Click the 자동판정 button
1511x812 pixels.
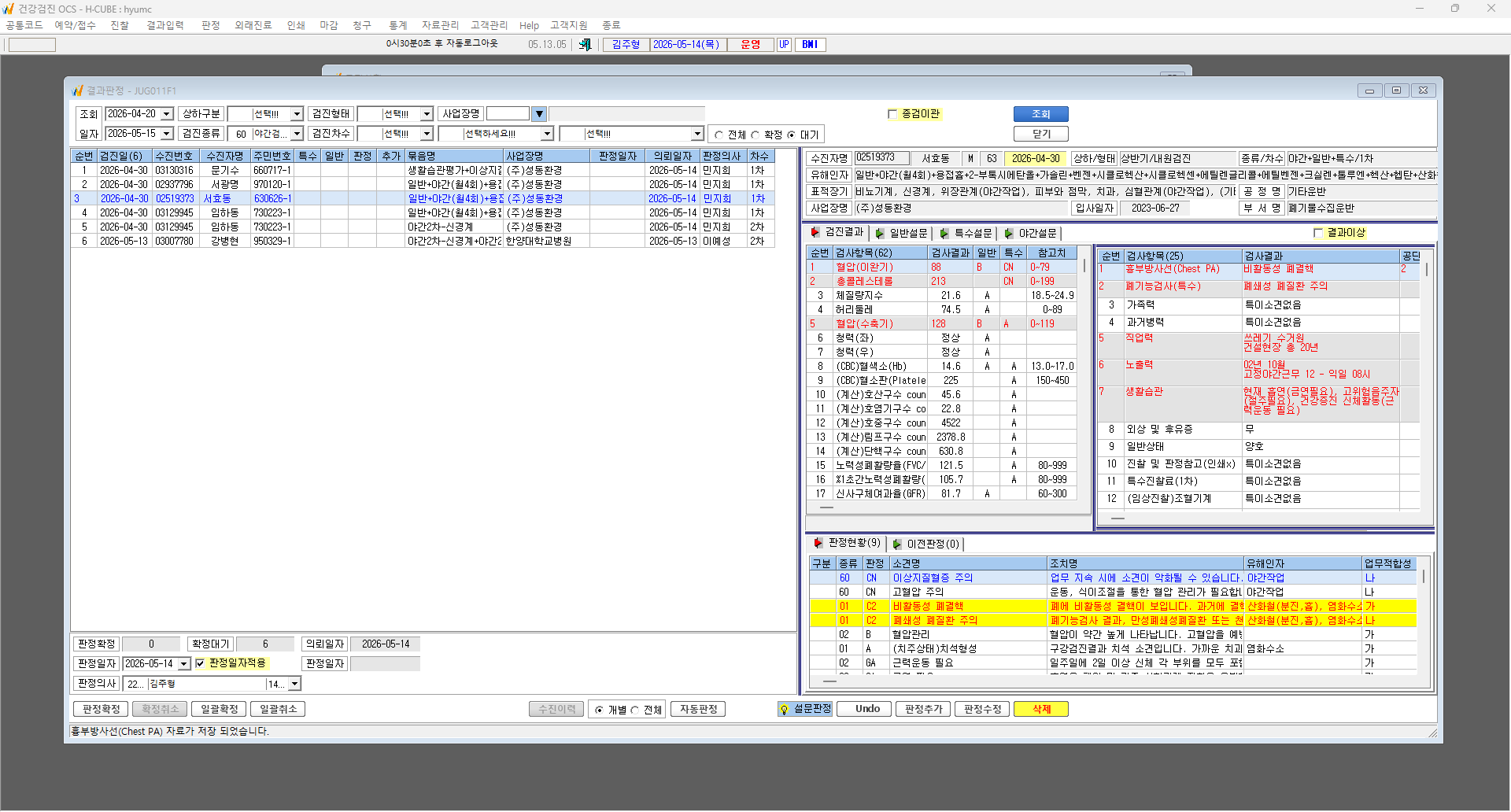(x=698, y=710)
